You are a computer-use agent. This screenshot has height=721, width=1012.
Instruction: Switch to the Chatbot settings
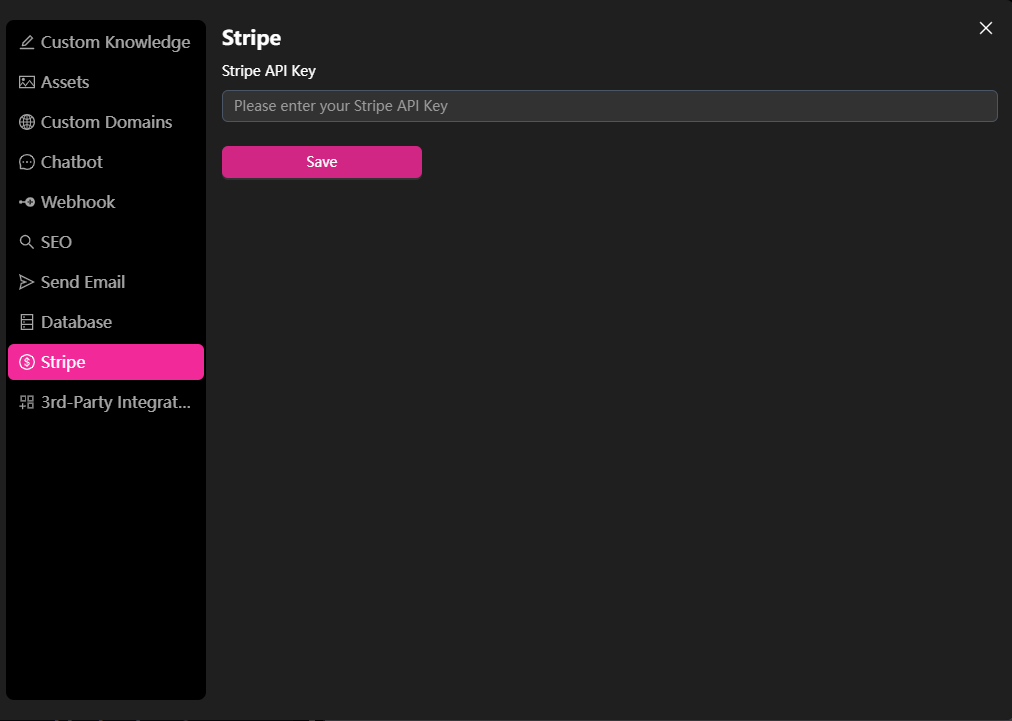72,162
